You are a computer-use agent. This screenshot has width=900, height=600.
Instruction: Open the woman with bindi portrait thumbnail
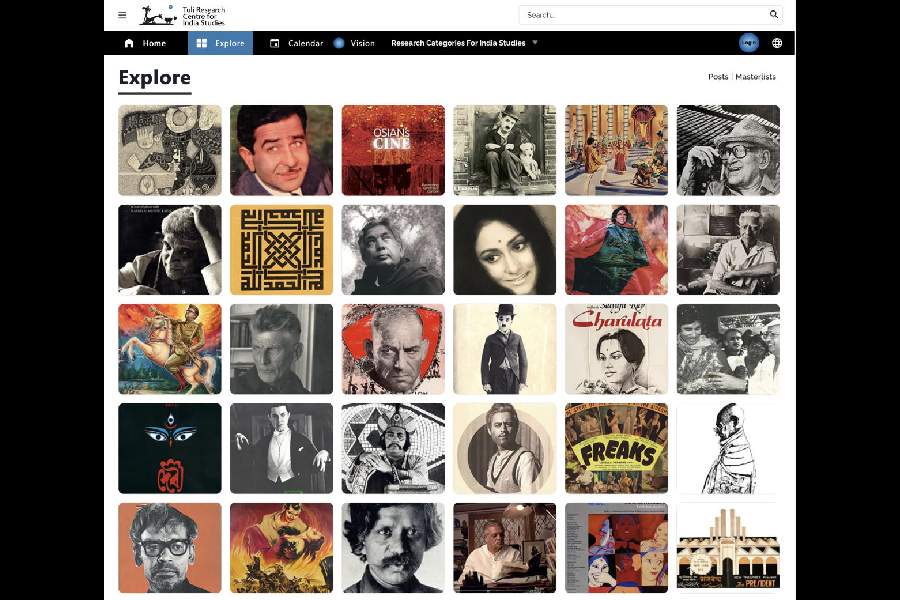coord(505,250)
